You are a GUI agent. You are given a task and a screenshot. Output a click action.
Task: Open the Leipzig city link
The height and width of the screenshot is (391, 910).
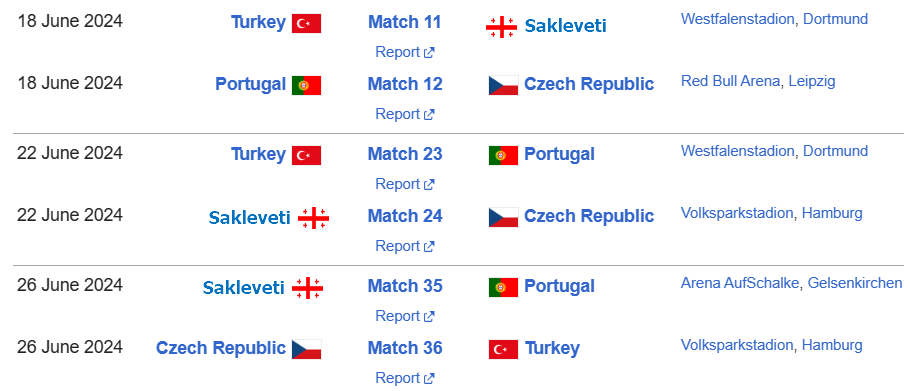(811, 81)
